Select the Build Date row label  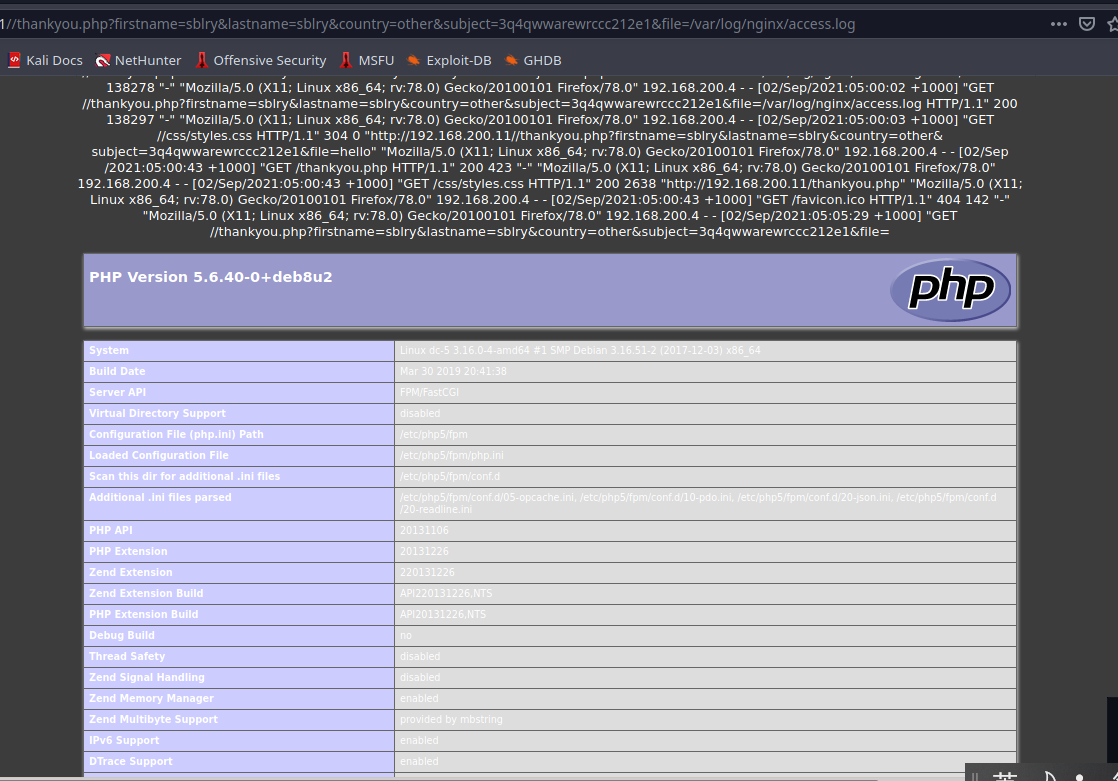117,371
